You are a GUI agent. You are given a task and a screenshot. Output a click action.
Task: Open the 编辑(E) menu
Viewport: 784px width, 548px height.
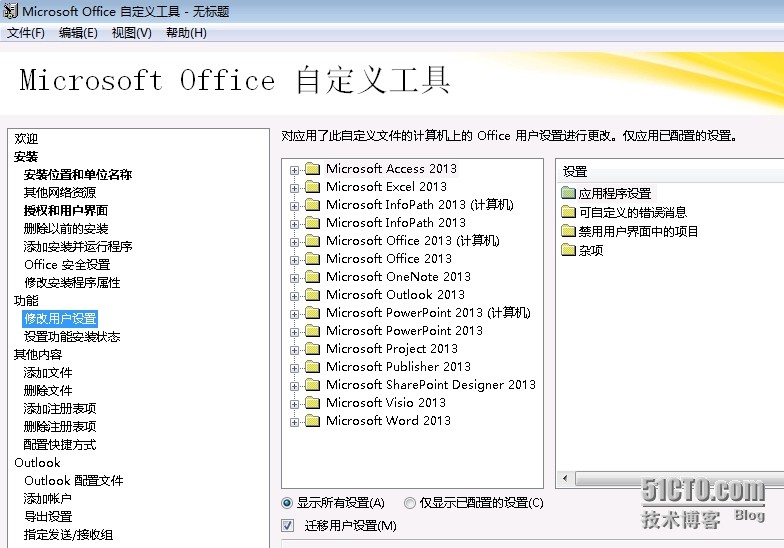[78, 33]
